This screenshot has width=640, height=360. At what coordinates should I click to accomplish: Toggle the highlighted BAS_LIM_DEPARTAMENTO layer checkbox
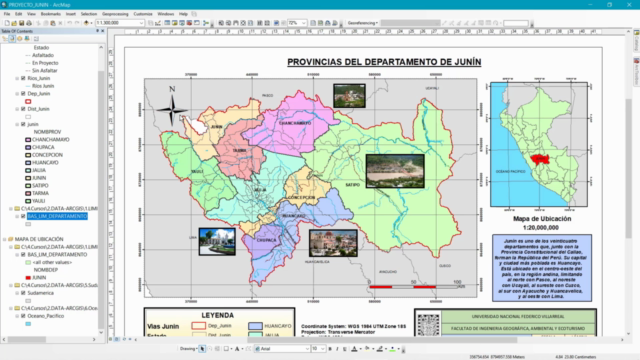[23, 216]
